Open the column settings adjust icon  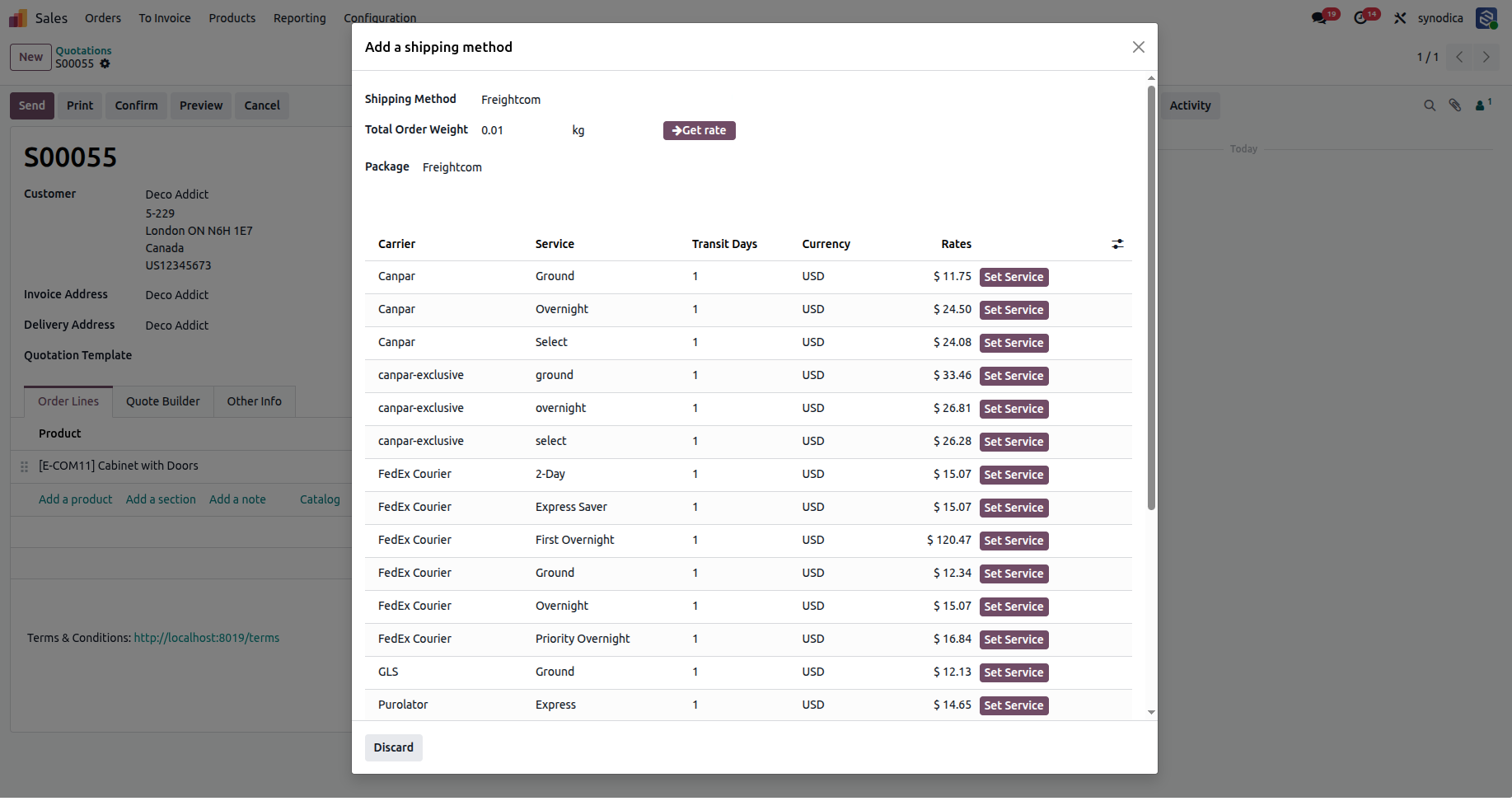click(x=1117, y=244)
